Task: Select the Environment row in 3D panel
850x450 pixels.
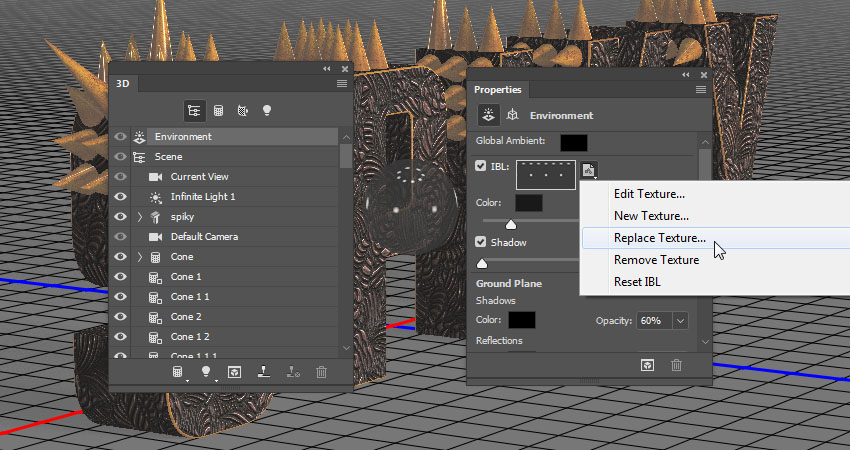Action: tap(224, 137)
